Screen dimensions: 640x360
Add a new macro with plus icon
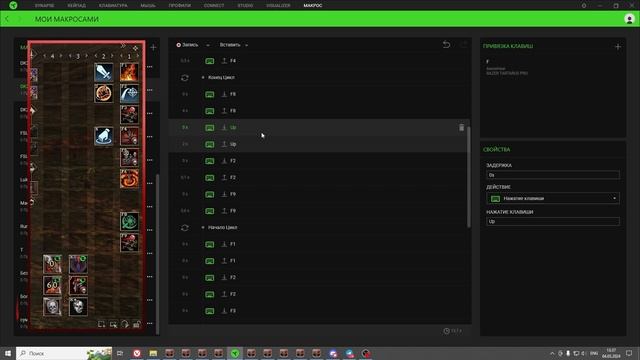click(x=153, y=48)
